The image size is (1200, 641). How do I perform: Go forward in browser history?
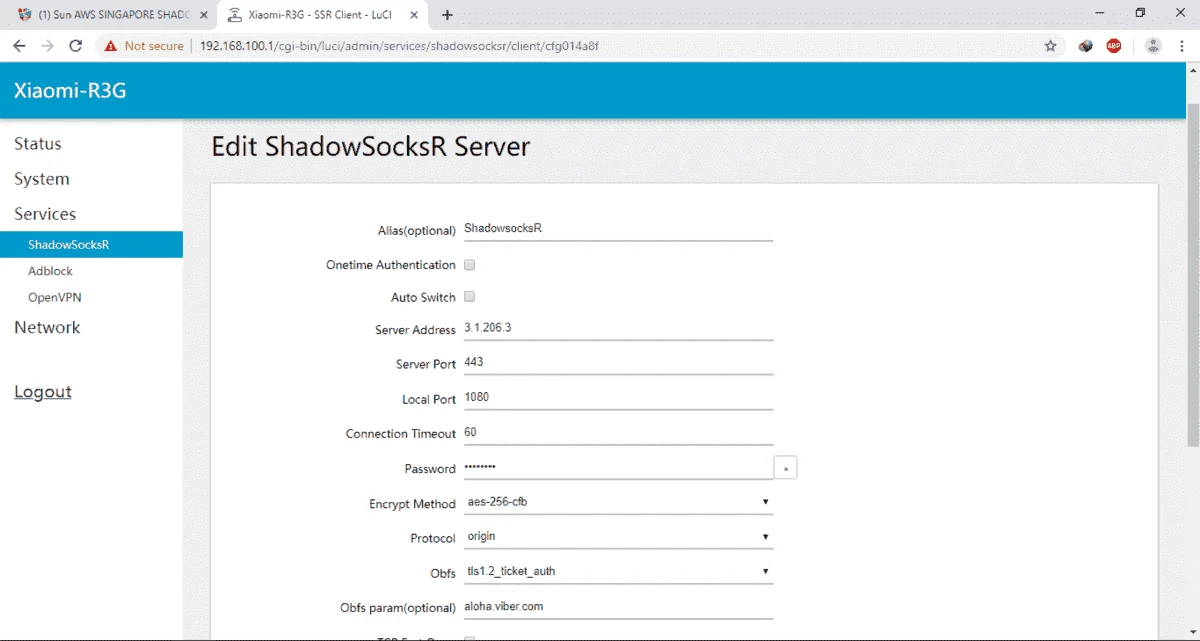click(x=47, y=46)
